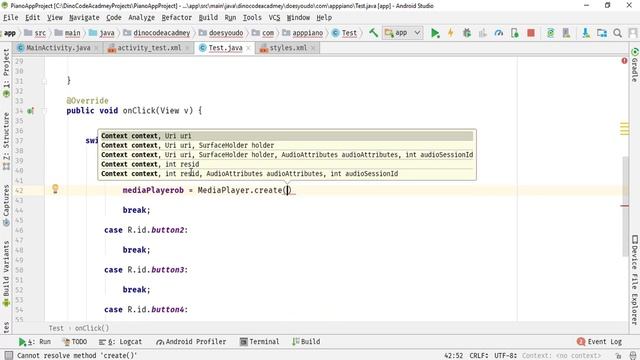Click case R.id.button3 in the code
The width and height of the screenshot is (640, 360).
coord(146,270)
